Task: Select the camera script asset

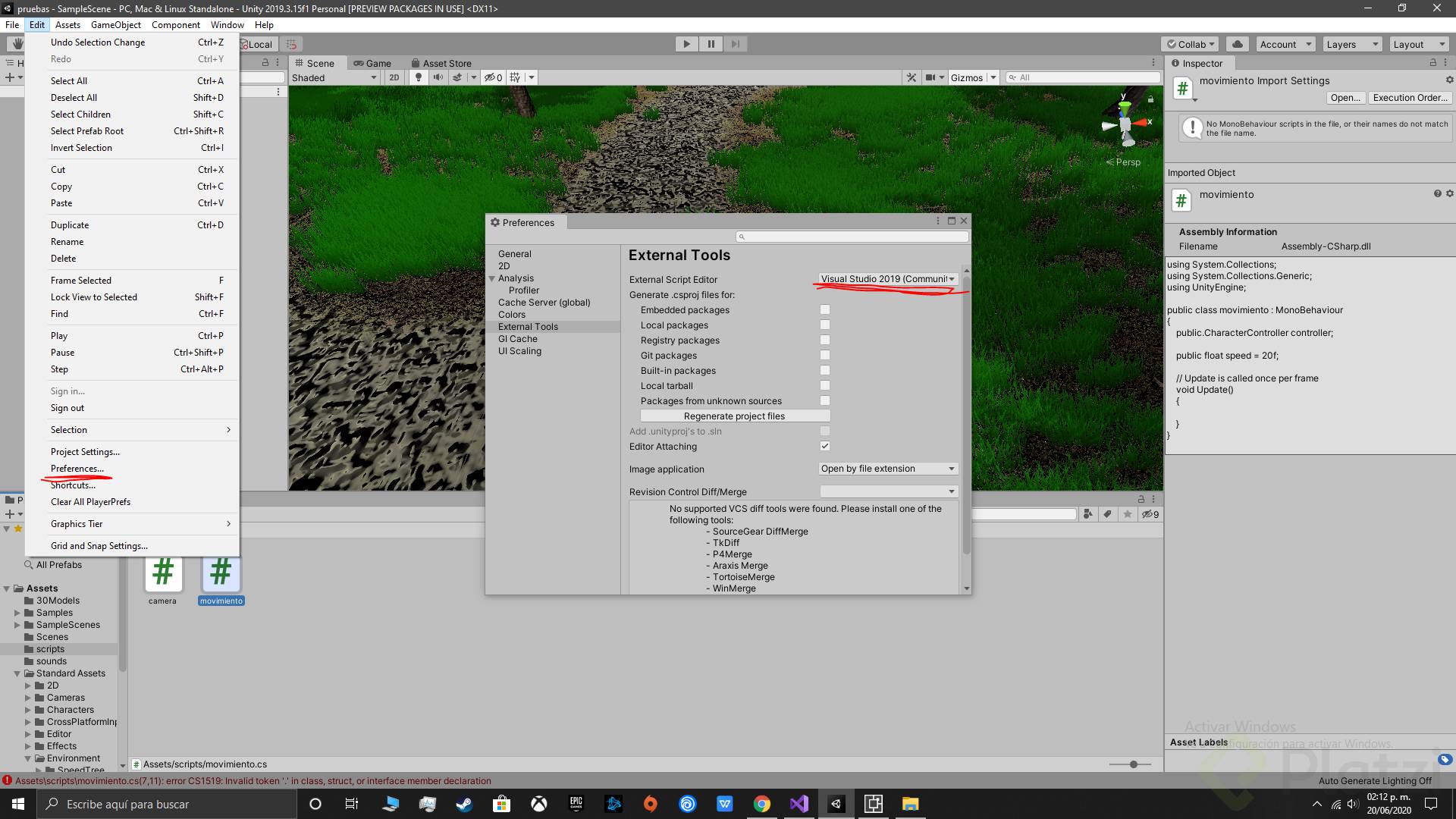Action: click(163, 574)
